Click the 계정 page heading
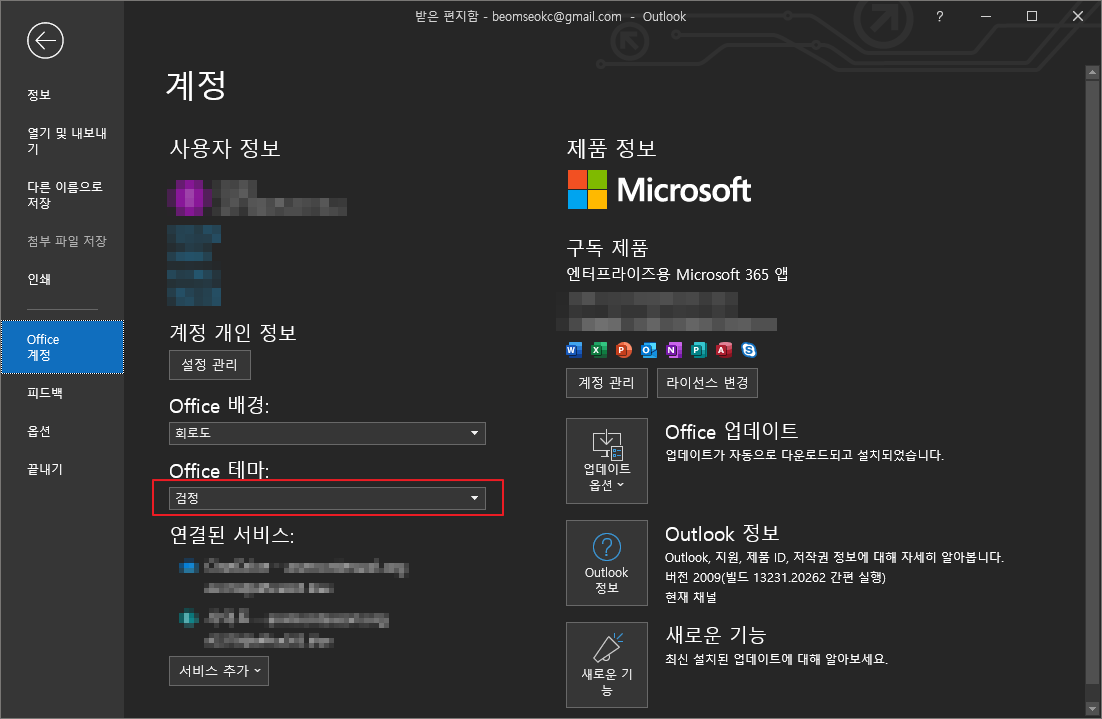1102x719 pixels. pos(196,85)
